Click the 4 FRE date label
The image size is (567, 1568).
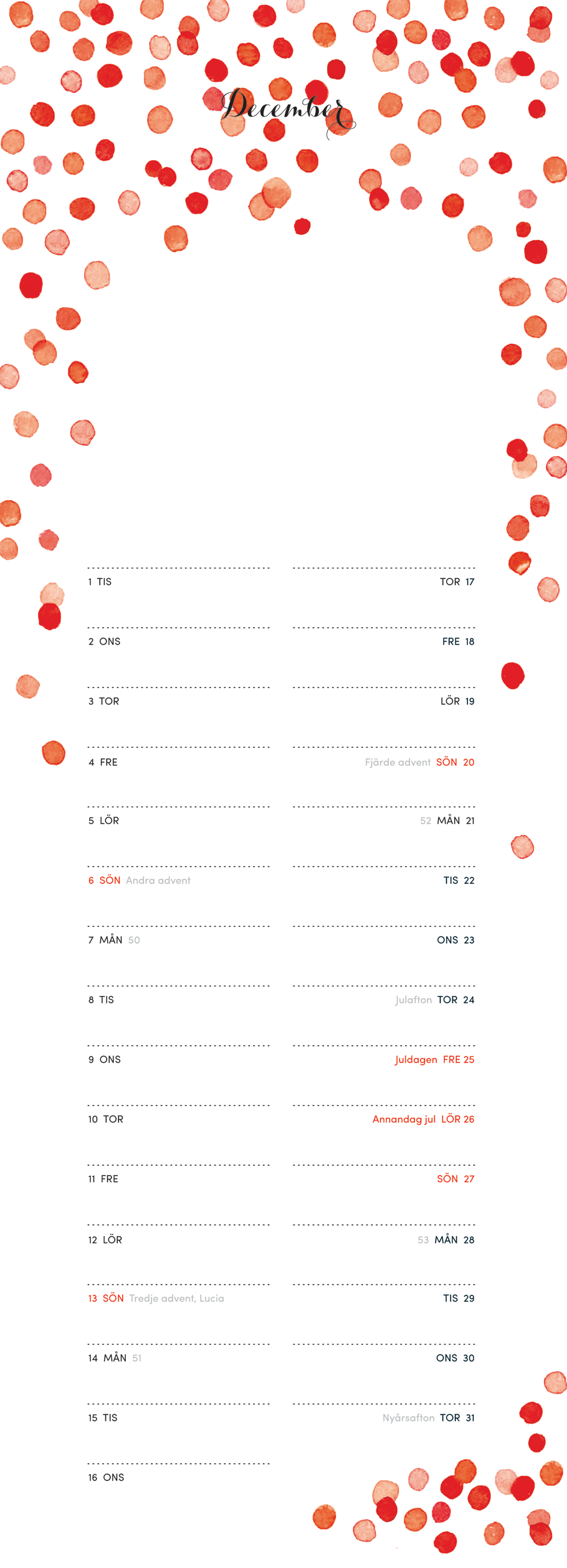point(103,762)
